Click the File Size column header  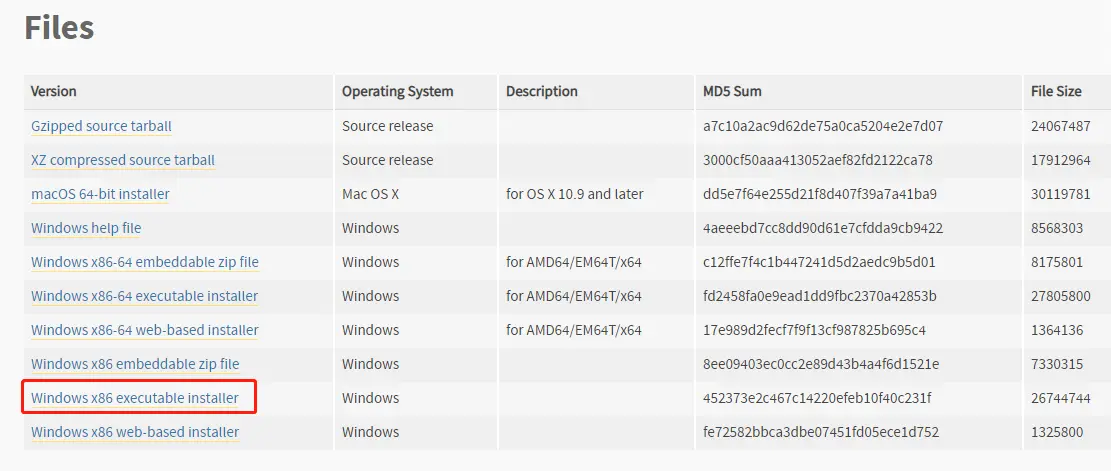pyautogui.click(x=1056, y=91)
